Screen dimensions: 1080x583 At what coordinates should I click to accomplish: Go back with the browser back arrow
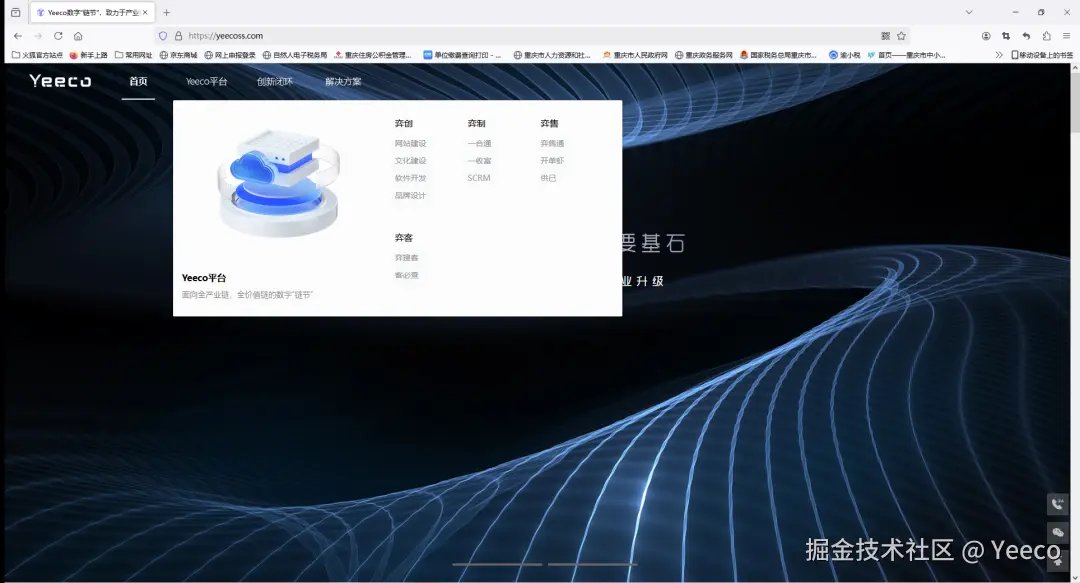[x=18, y=36]
